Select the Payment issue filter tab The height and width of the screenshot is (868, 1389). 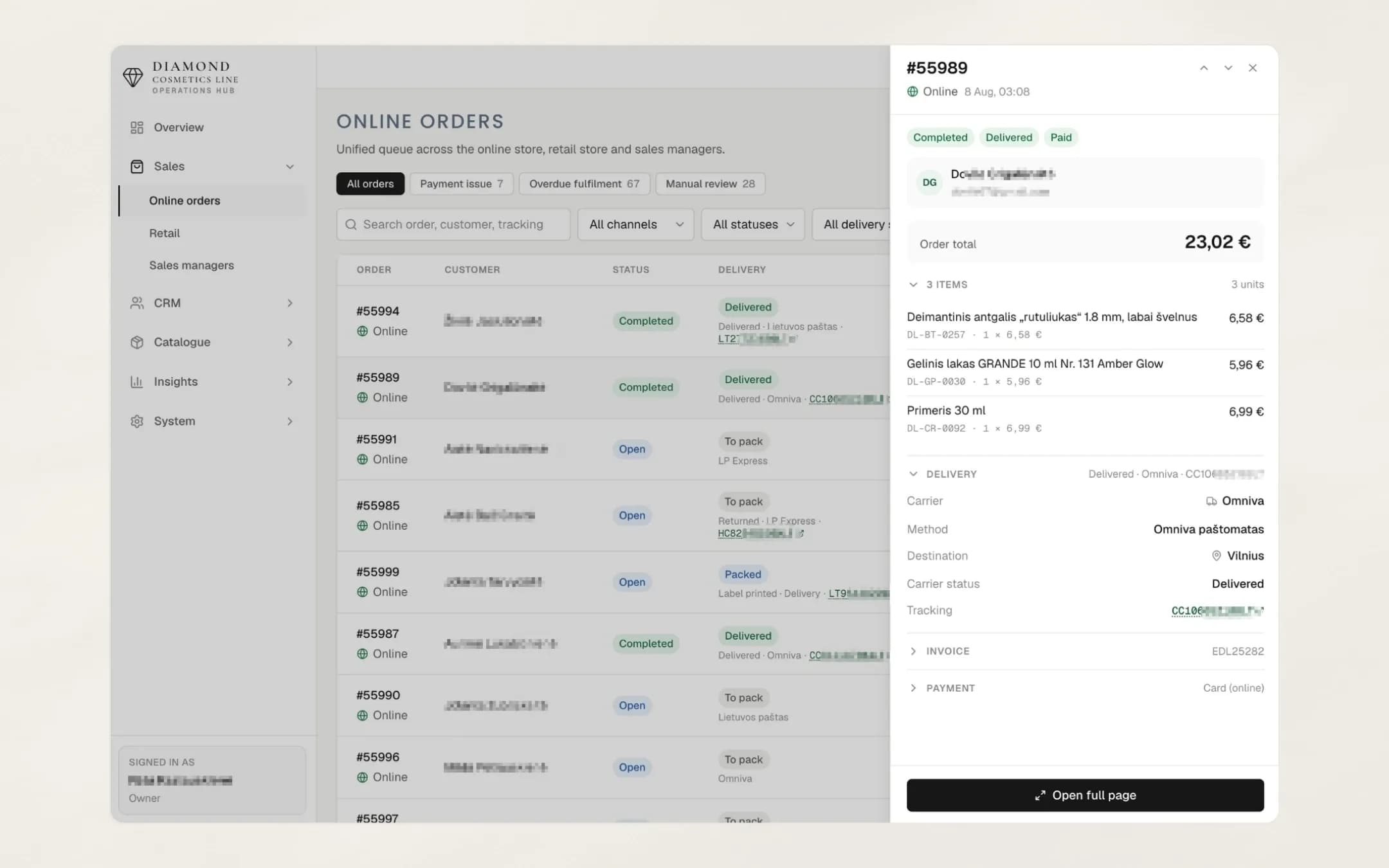[x=461, y=184]
